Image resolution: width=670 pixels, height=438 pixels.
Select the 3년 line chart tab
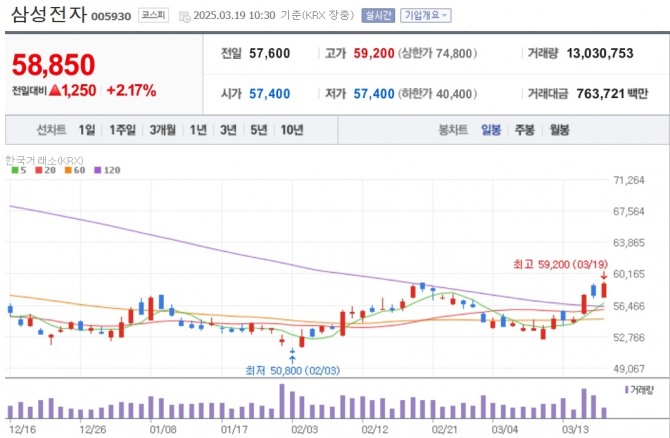pos(228,129)
